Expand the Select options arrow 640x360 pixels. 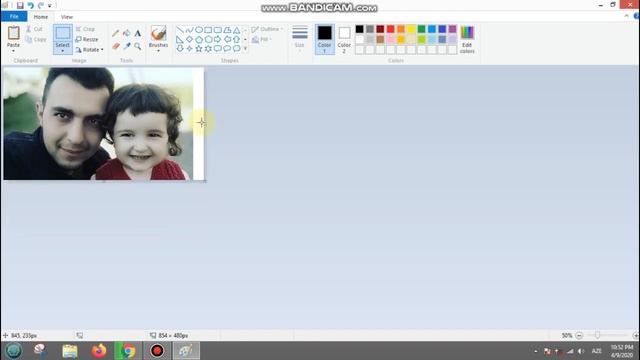point(62,51)
